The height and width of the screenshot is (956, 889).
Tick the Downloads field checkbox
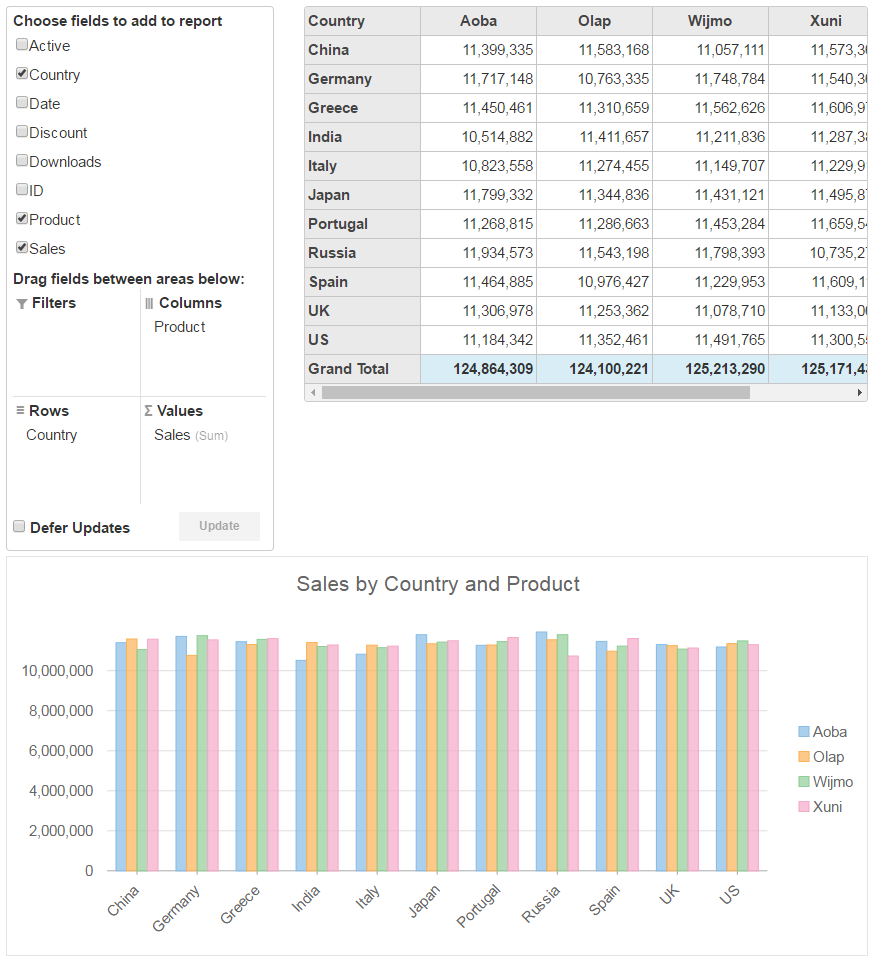click(22, 161)
